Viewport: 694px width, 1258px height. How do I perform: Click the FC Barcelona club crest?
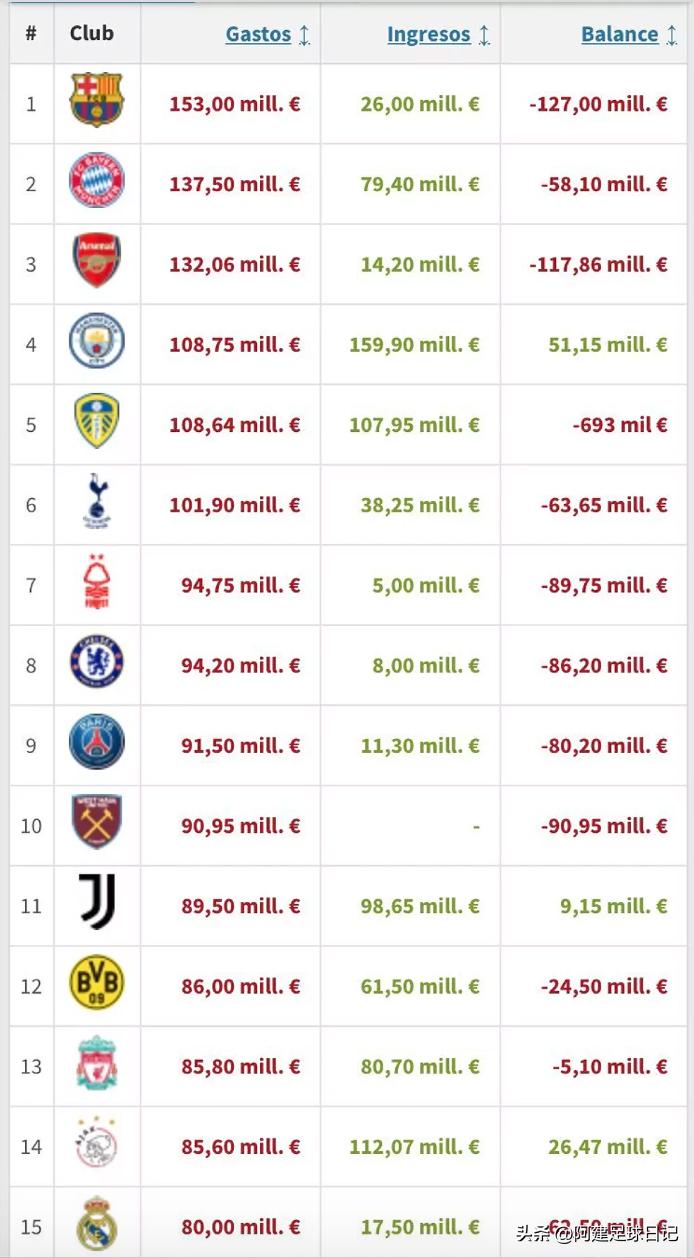pyautogui.click(x=97, y=100)
